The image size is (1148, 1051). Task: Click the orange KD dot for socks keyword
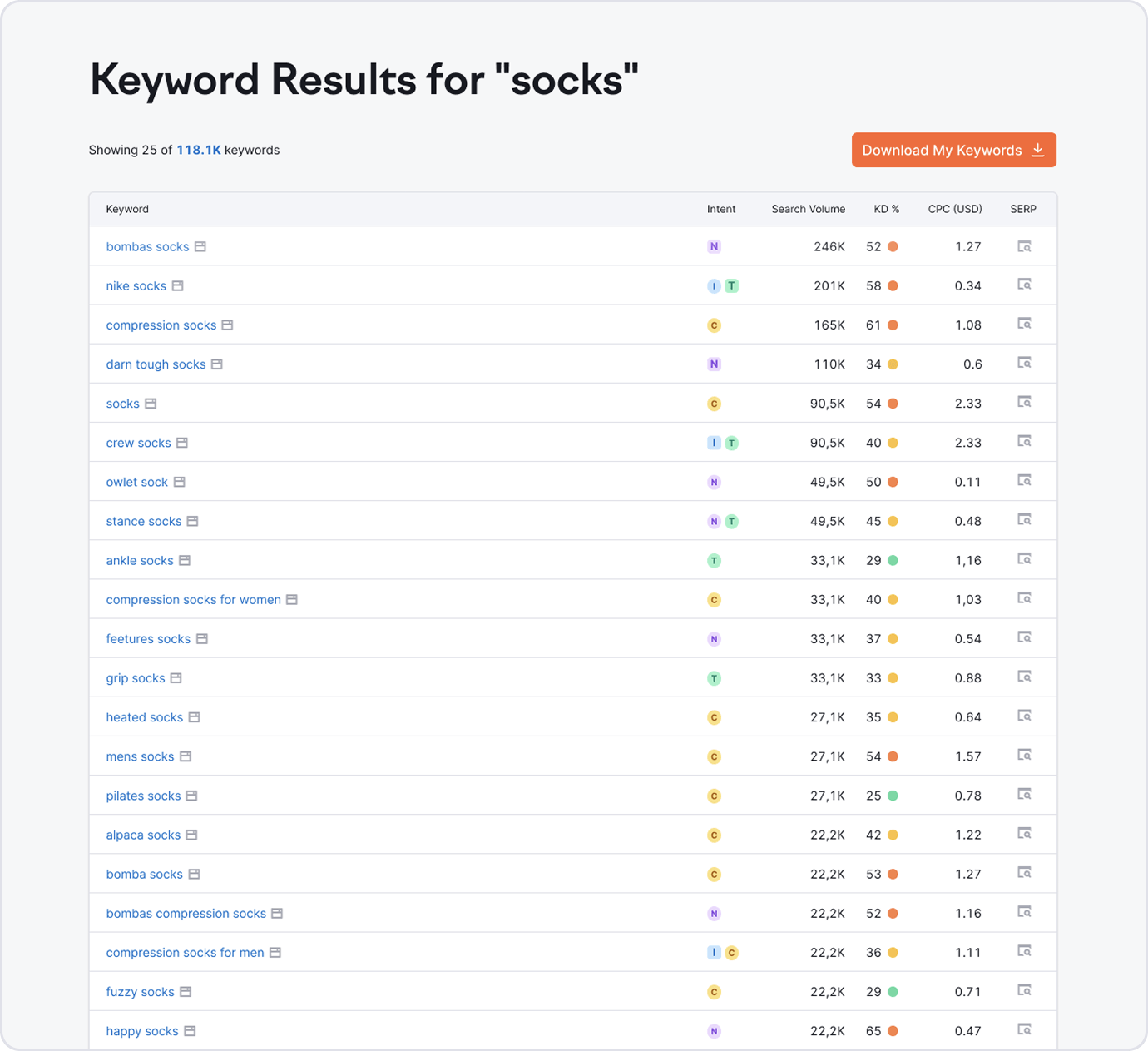(893, 403)
